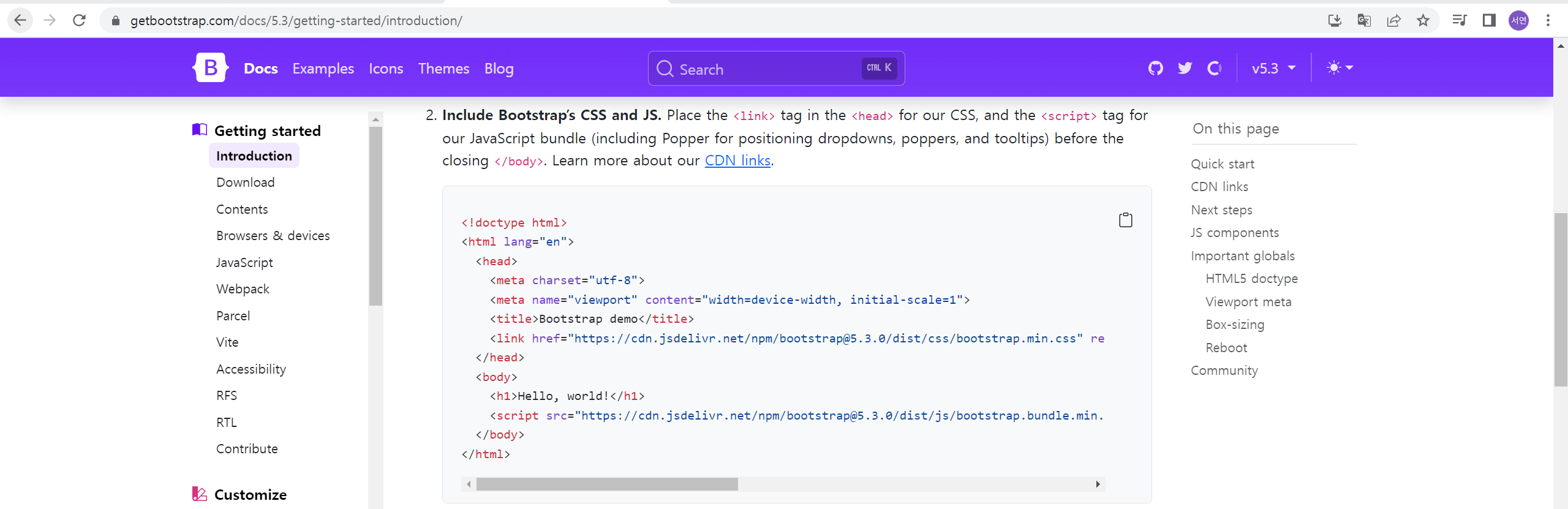Viewport: 1568px width, 509px height.
Task: Open the Vite sidebar page
Action: click(x=227, y=342)
